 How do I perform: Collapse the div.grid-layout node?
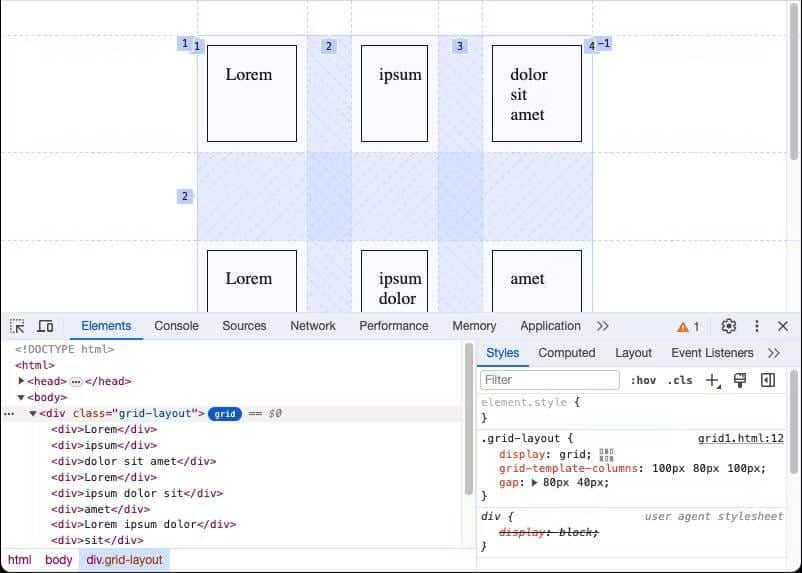33,413
